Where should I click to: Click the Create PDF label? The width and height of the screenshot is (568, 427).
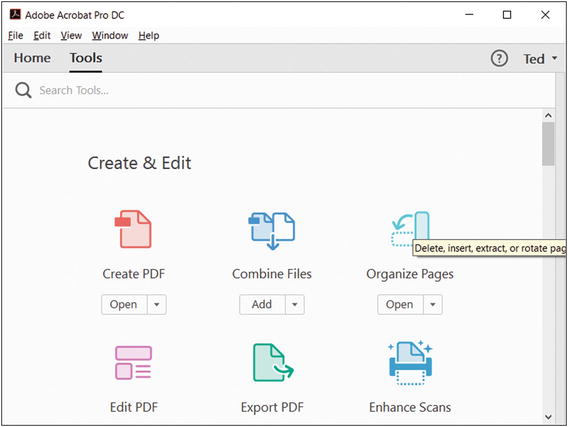[134, 274]
